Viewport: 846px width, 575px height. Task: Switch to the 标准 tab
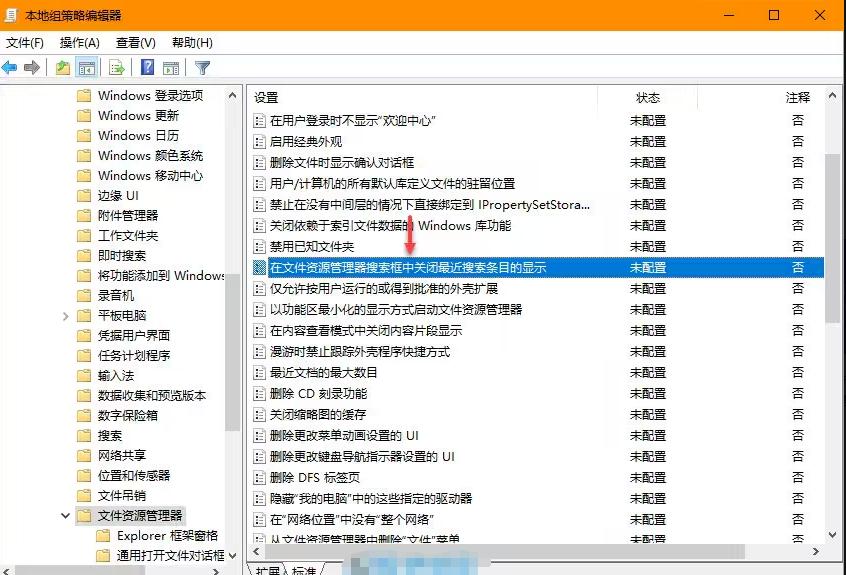click(x=304, y=570)
